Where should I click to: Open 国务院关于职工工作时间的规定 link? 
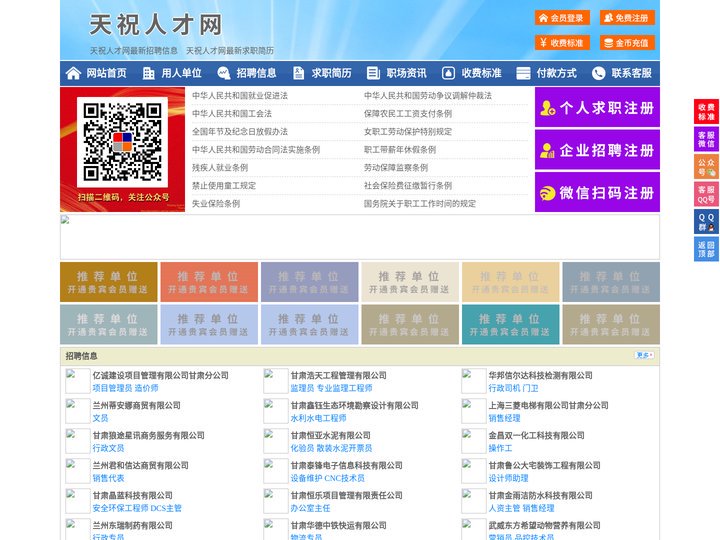click(x=420, y=203)
